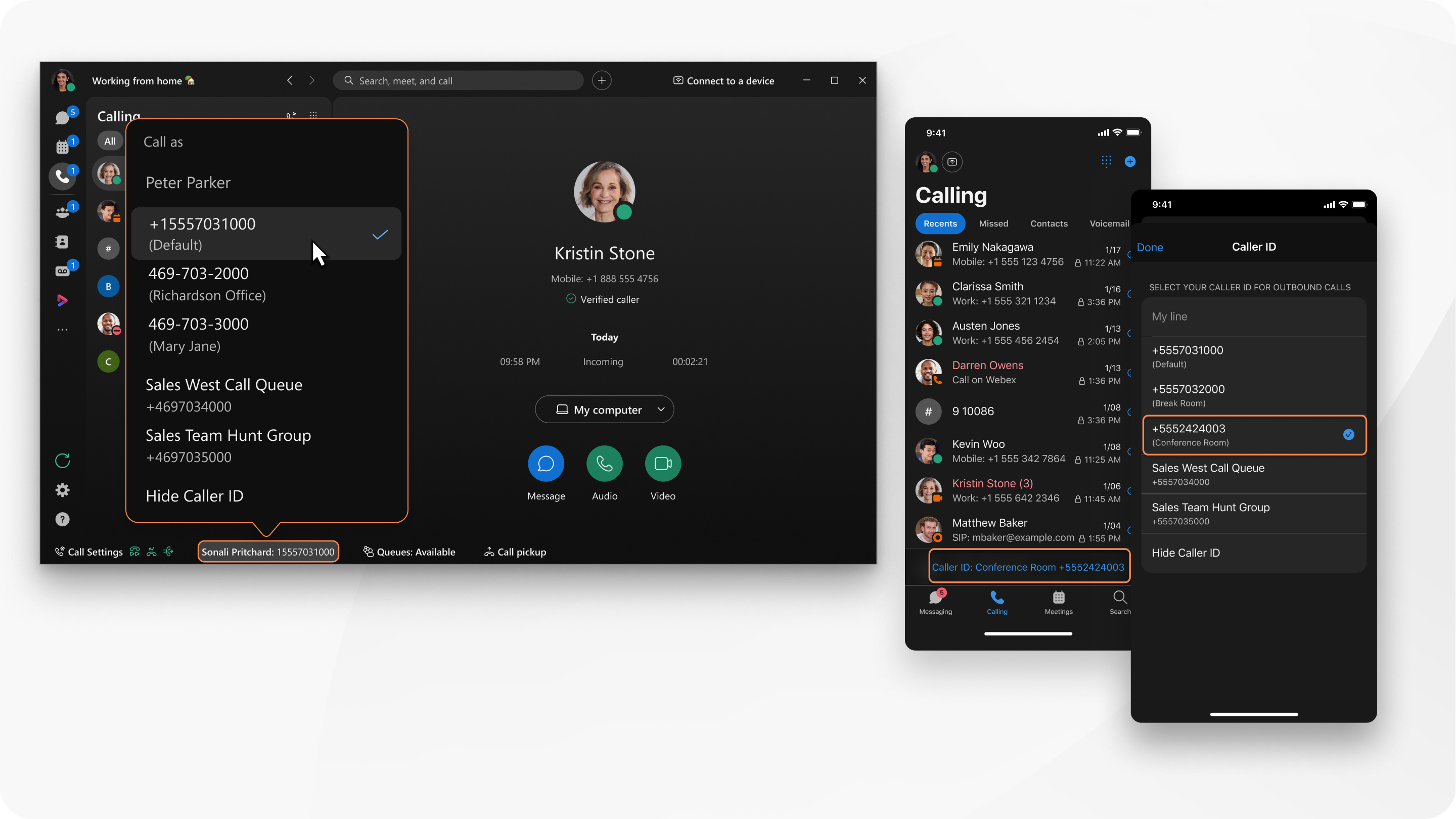Image resolution: width=1456 pixels, height=819 pixels.
Task: Switch to Contacts tab in mobile Calling view
Action: tap(1047, 223)
